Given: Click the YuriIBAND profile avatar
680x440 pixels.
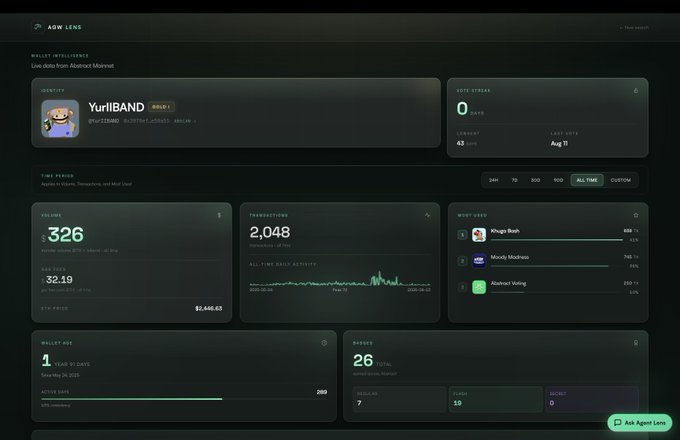Looking at the screenshot, I should tap(60, 118).
